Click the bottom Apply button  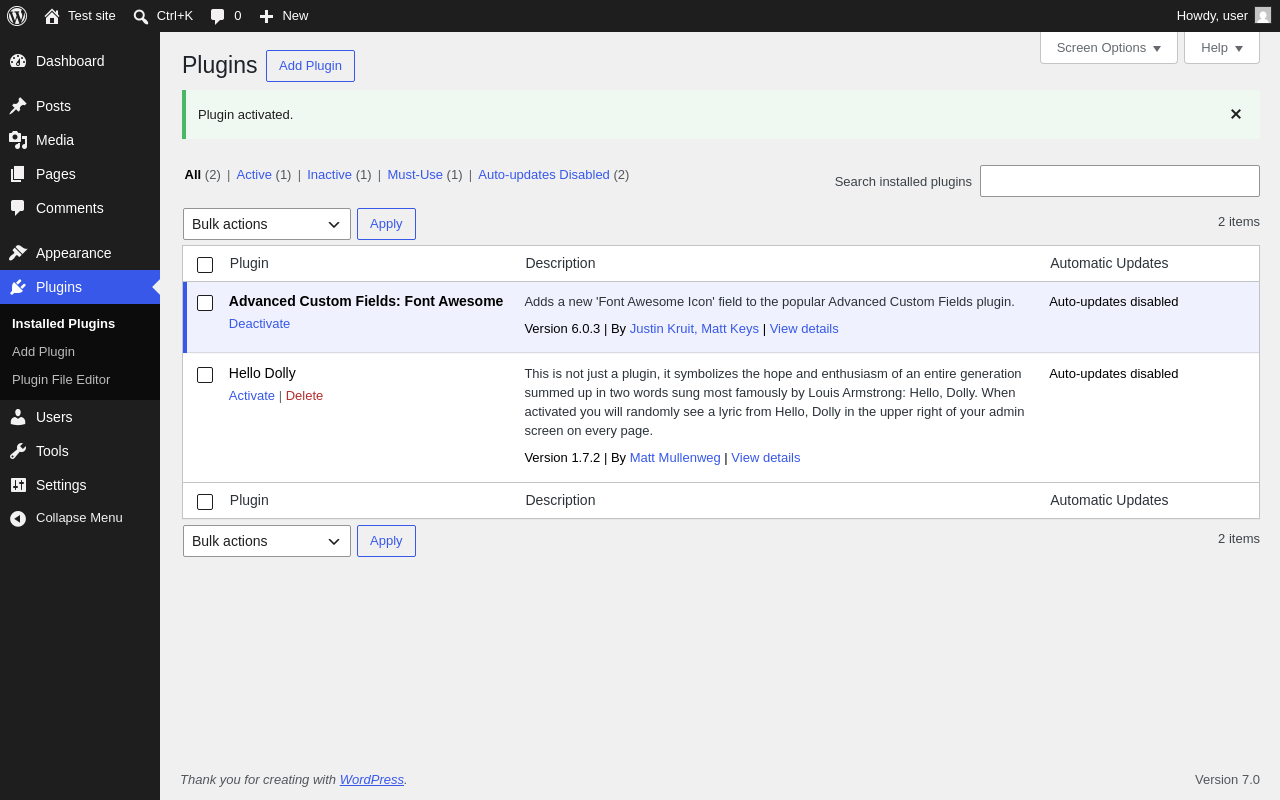coord(386,541)
